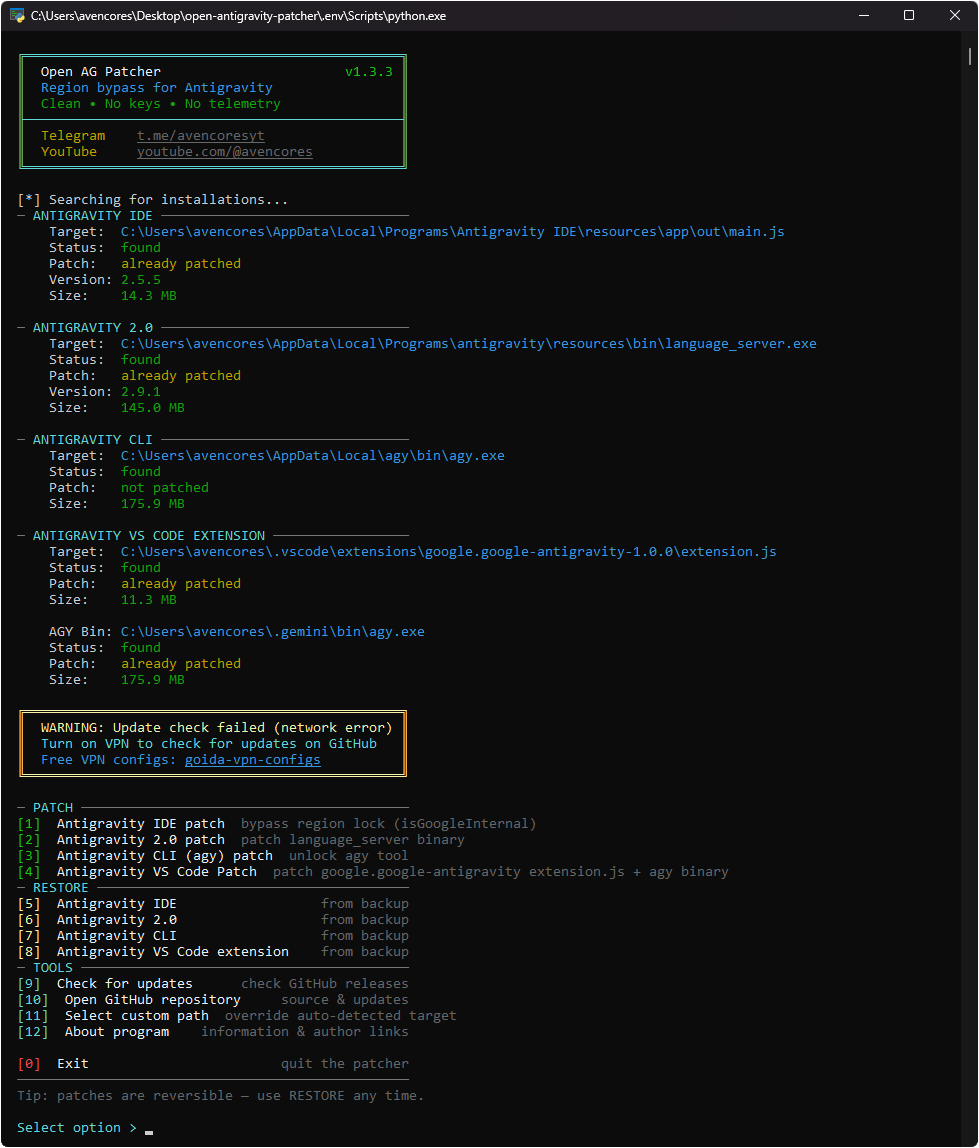Open the goida-vpn-configs link
Screen dimensions: 979x1148
pos(253,759)
